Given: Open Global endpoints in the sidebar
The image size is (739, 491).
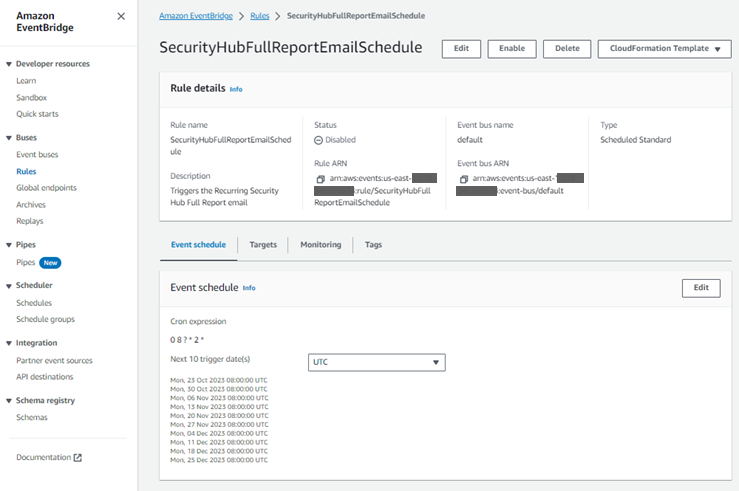Looking at the screenshot, I should click(x=46, y=188).
